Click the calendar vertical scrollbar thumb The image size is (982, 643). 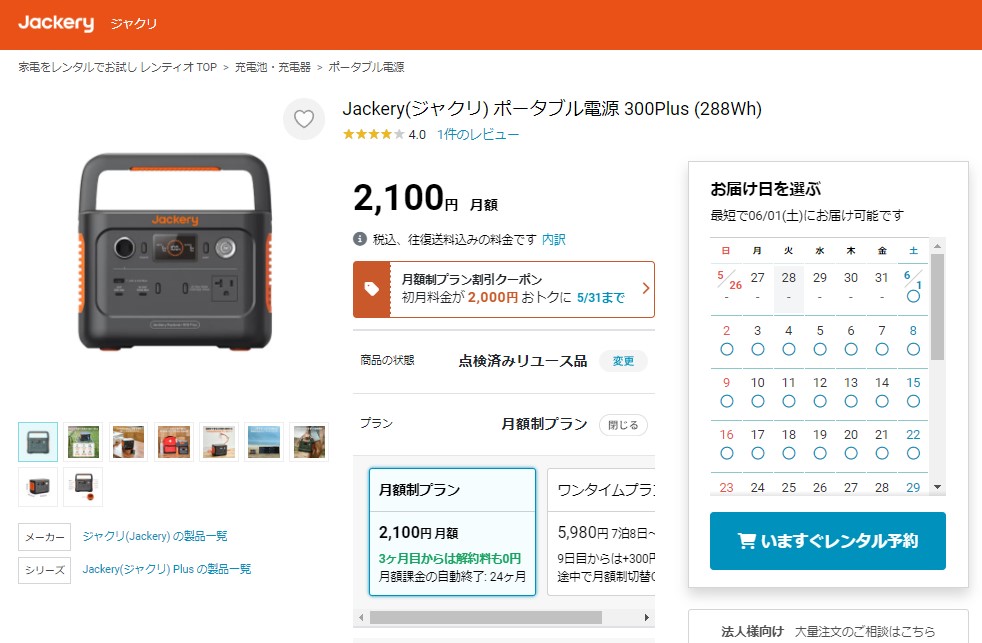(x=938, y=307)
